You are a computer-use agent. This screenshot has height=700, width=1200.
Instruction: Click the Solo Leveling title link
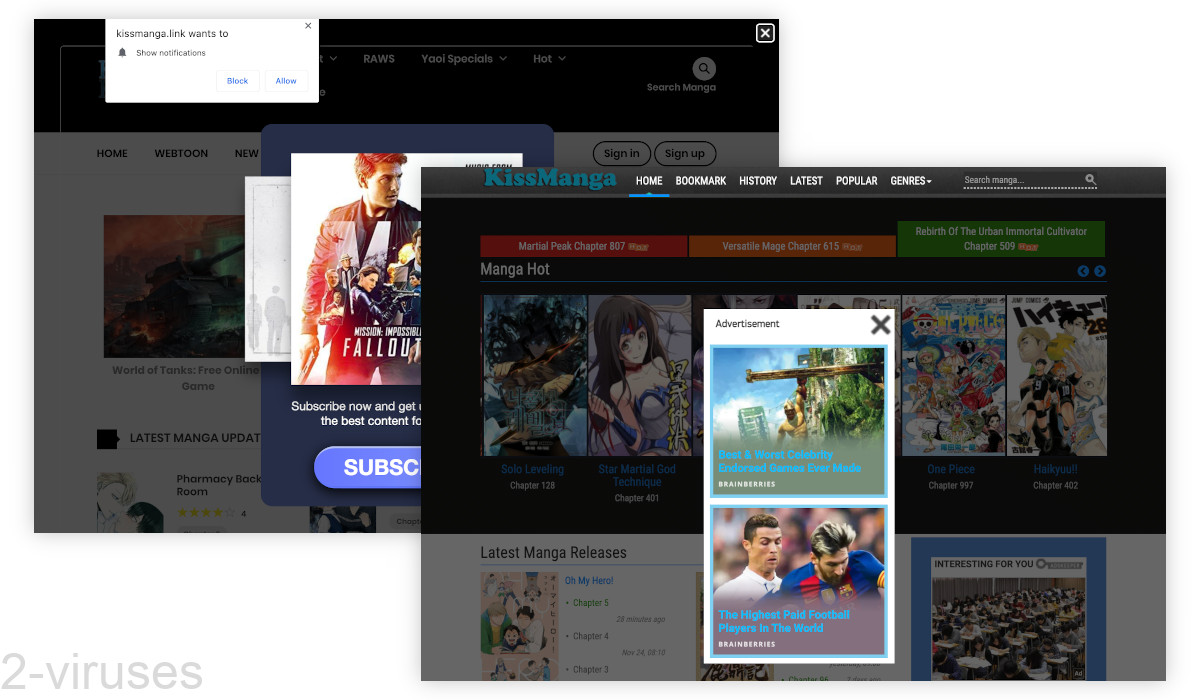click(532, 469)
